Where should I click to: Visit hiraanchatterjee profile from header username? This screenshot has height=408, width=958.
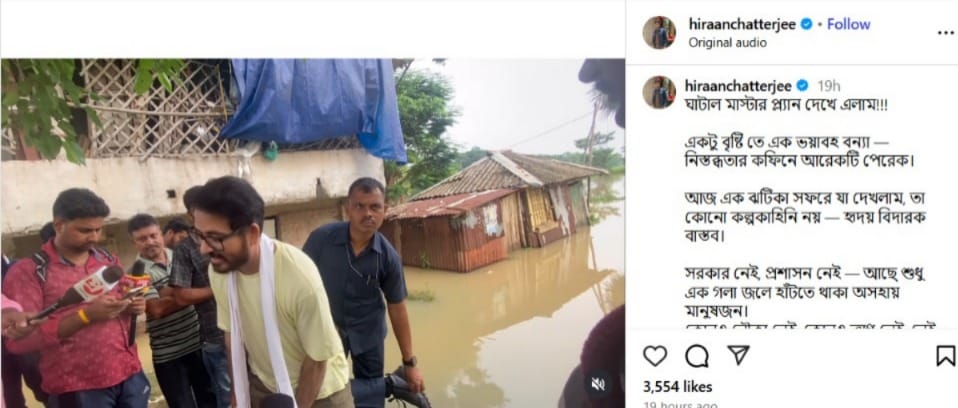click(742, 24)
